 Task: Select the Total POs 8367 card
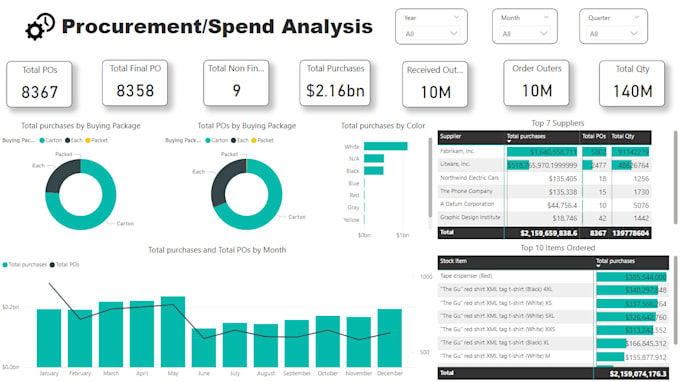[39, 84]
